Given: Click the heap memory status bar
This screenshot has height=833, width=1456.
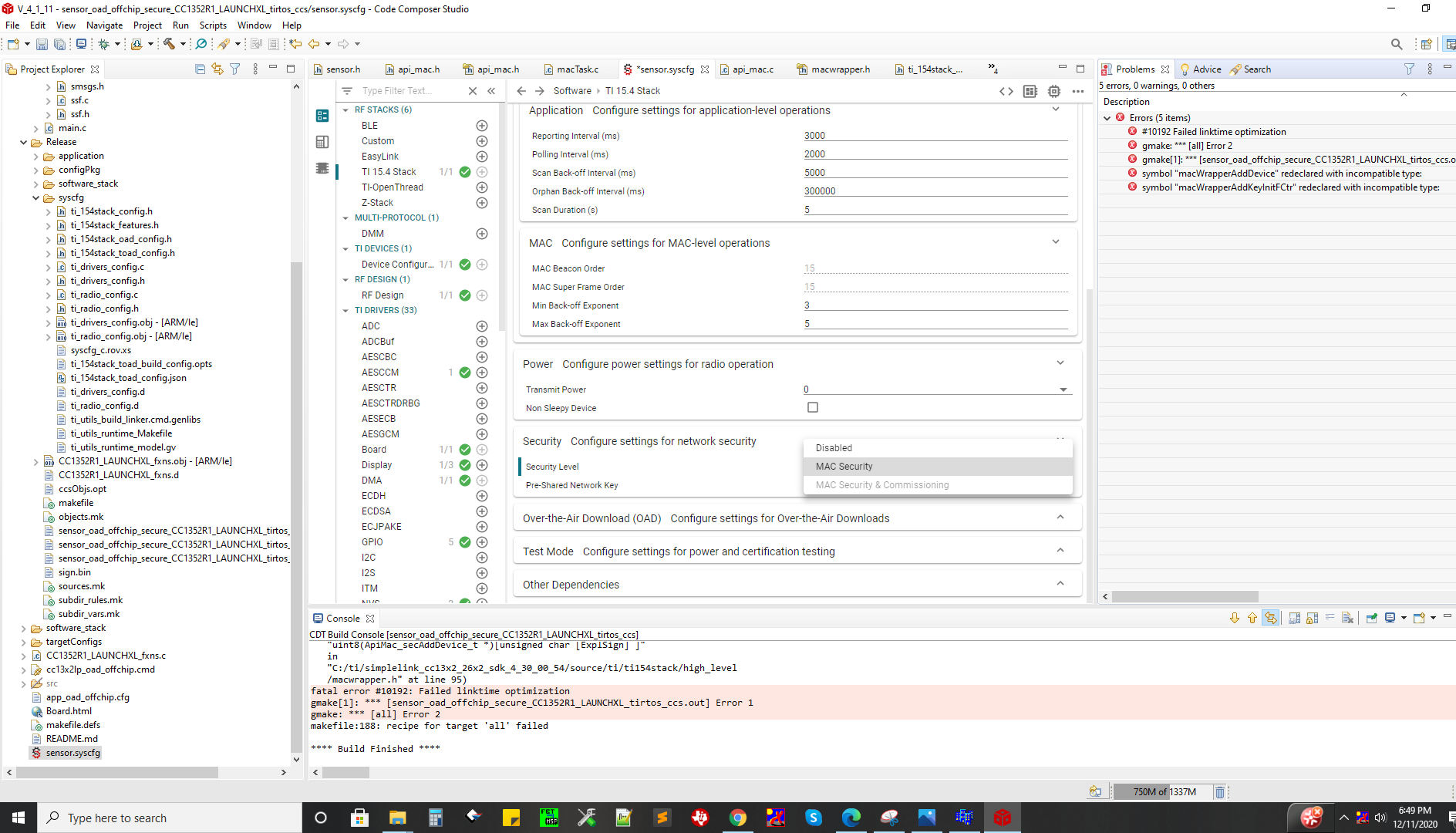Looking at the screenshot, I should tap(1164, 792).
